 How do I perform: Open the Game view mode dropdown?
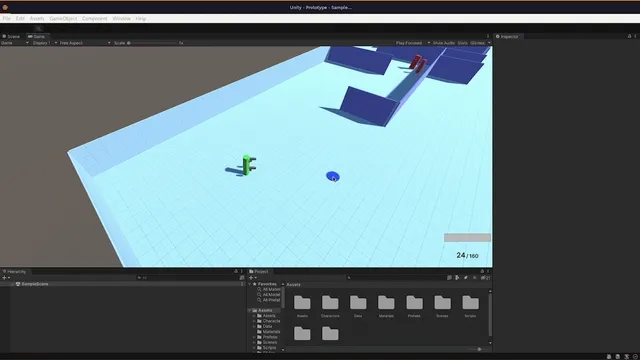click(15, 43)
